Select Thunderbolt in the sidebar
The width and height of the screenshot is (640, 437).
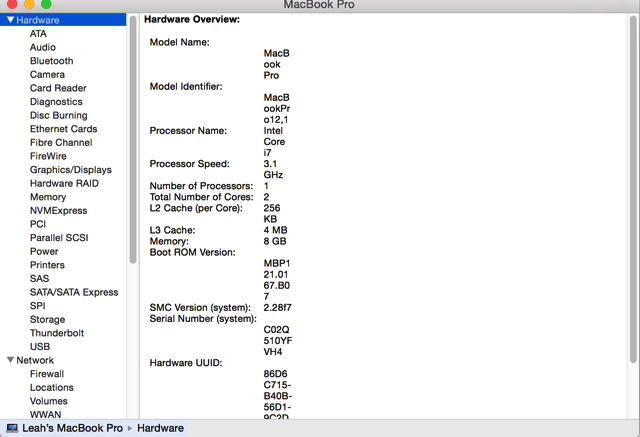57,333
